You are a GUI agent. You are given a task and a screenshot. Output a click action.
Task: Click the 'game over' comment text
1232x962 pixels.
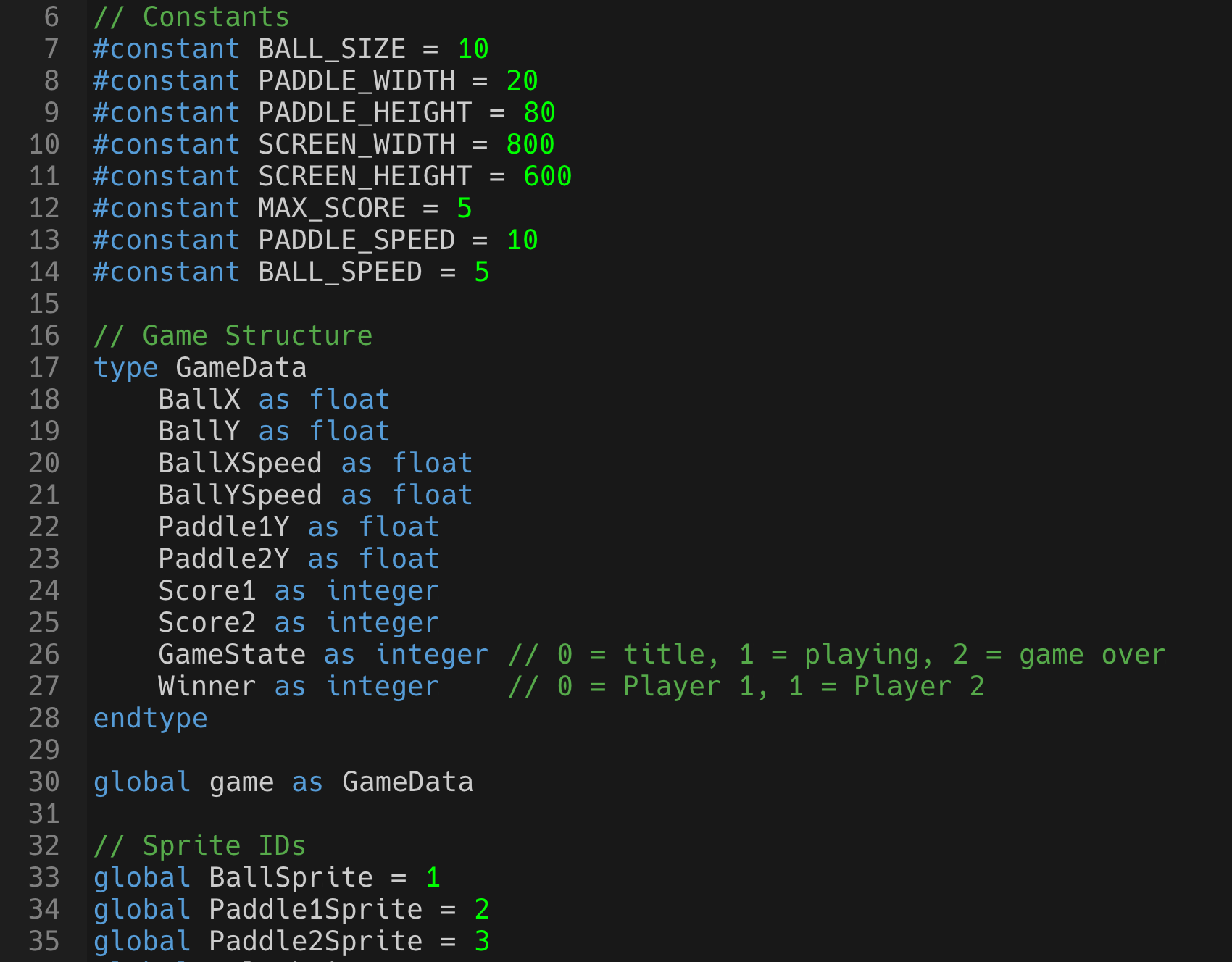click(x=1092, y=654)
